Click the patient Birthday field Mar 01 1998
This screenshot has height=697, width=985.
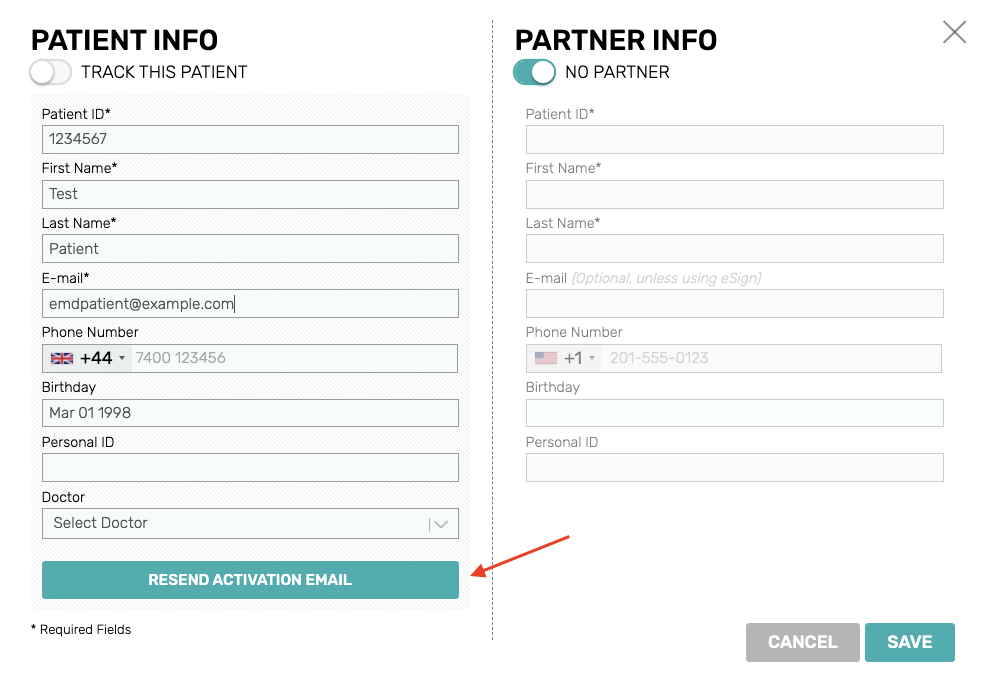coord(250,413)
